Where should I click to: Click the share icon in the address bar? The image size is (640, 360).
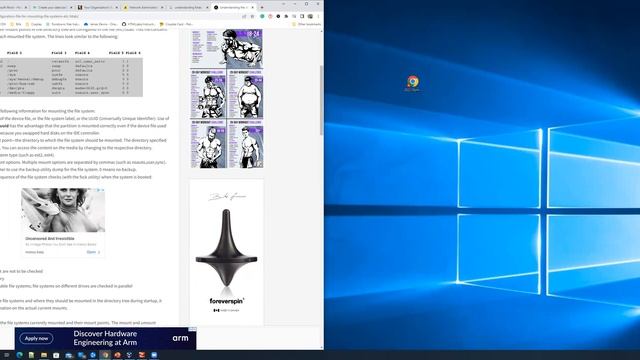point(244,16)
